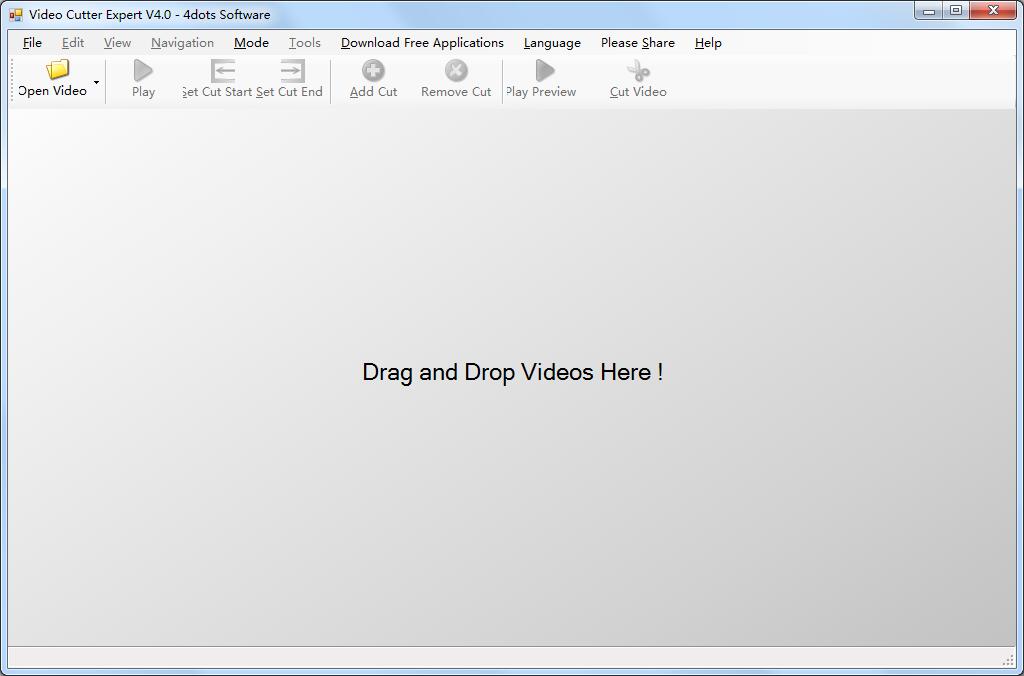Click the Please Share menu item

pyautogui.click(x=637, y=43)
